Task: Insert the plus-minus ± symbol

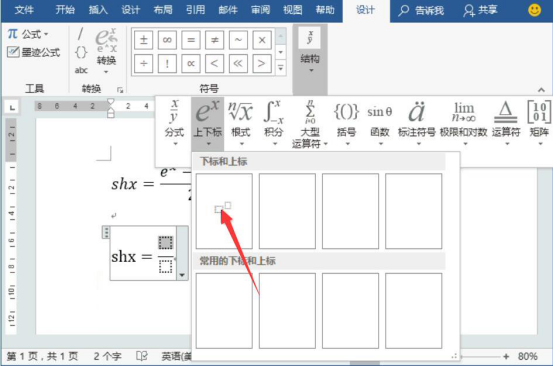Action: pos(144,40)
